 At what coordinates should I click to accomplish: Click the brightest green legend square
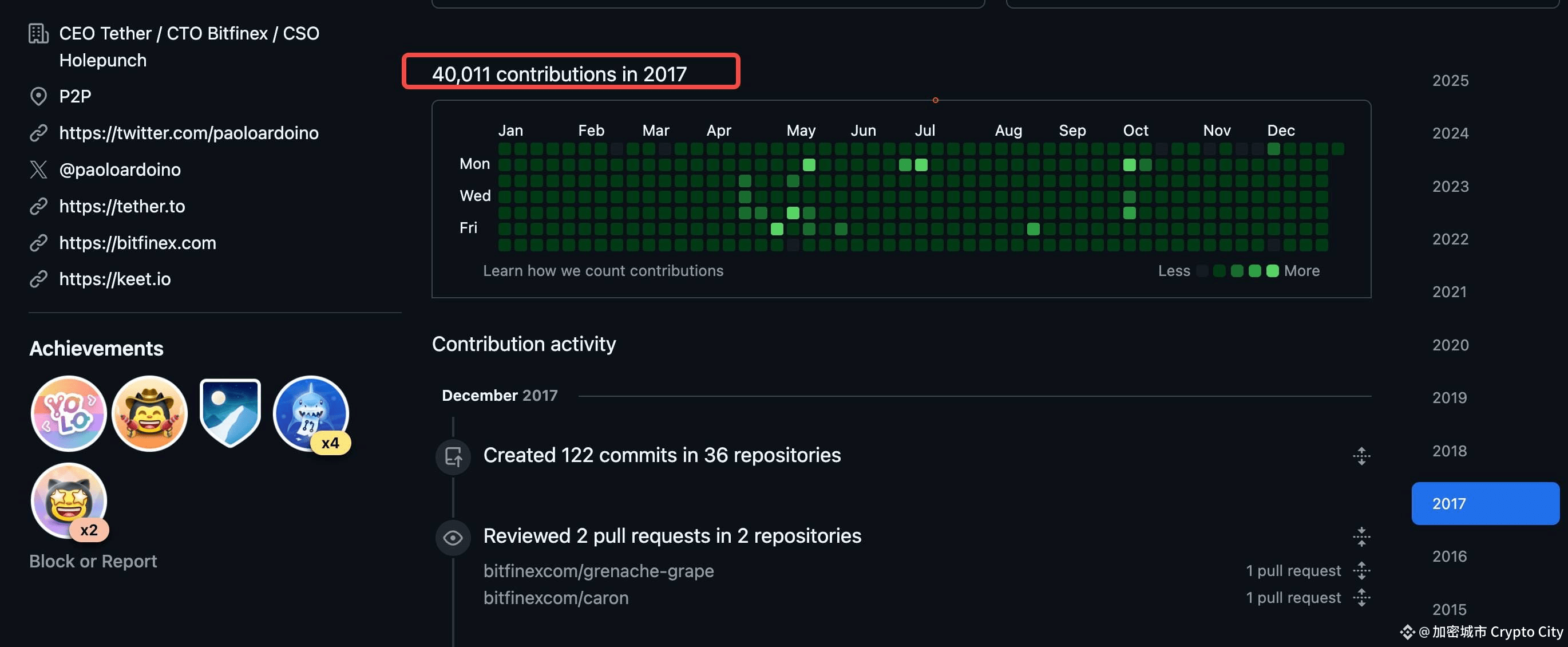pos(1272,271)
